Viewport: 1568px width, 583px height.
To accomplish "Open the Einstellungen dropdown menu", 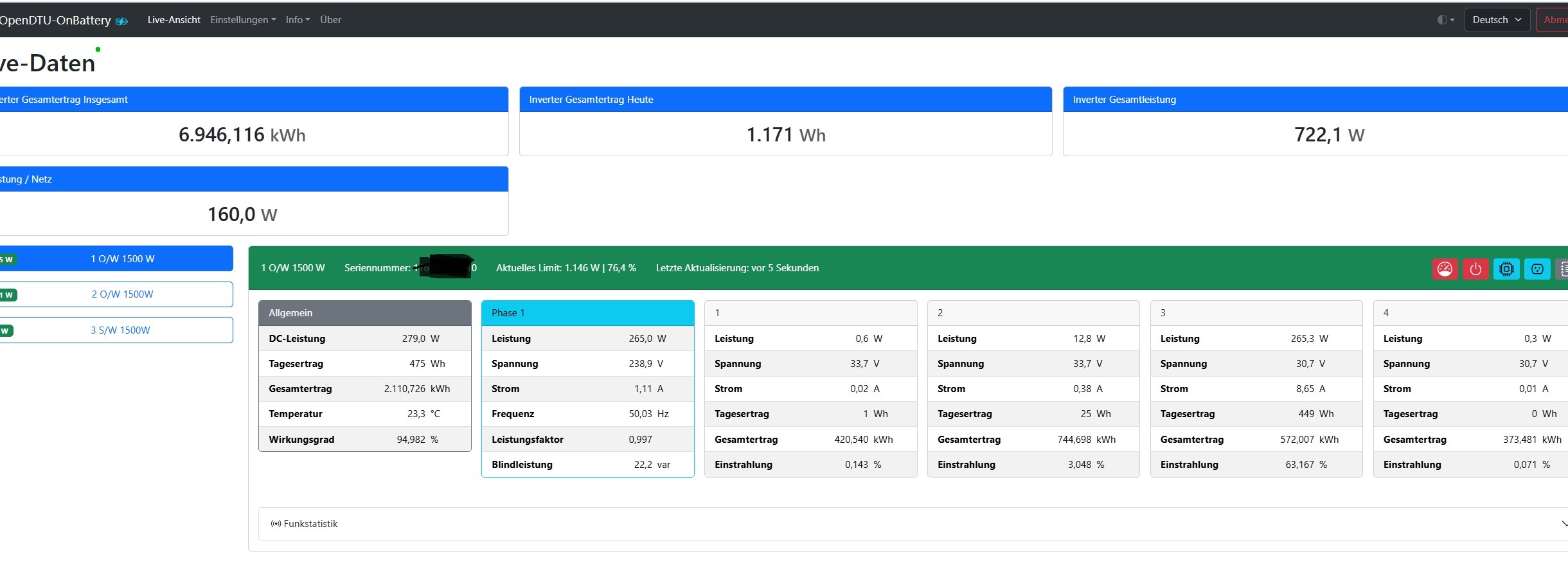I will point(243,20).
